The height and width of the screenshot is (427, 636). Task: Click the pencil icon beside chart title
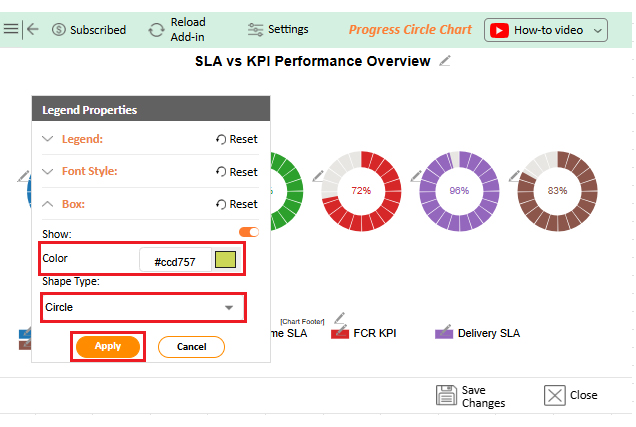(x=445, y=61)
